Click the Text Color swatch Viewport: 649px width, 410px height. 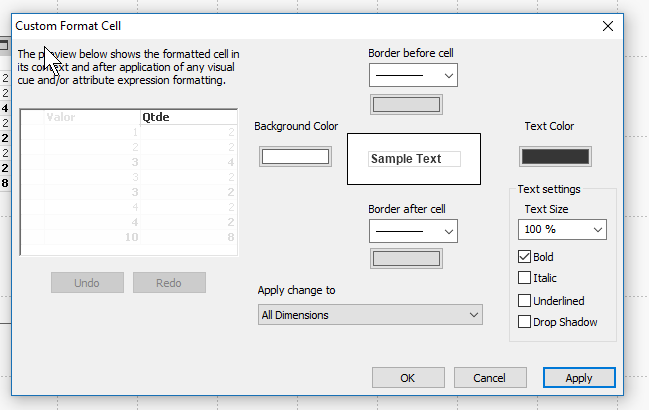555,157
